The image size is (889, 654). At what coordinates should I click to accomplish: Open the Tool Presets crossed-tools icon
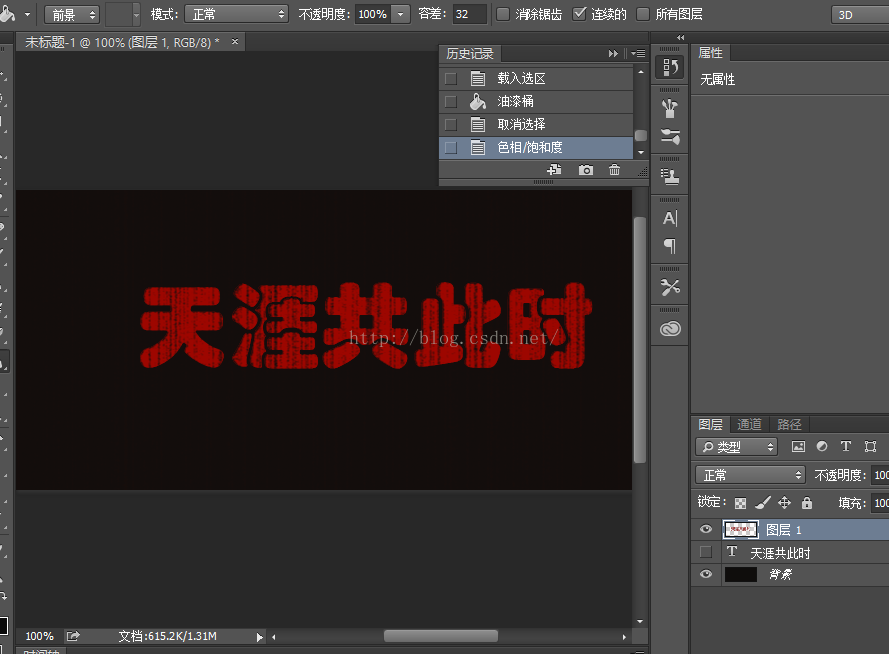tap(670, 287)
